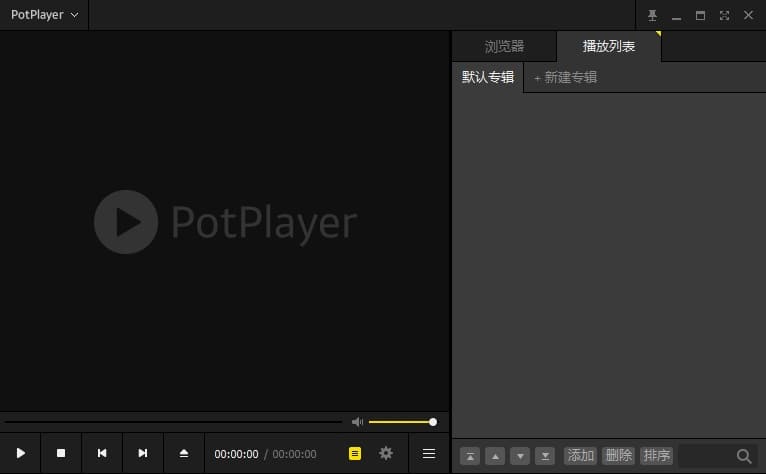766x474 pixels.
Task: Click the playback seek bar
Action: 173,422
